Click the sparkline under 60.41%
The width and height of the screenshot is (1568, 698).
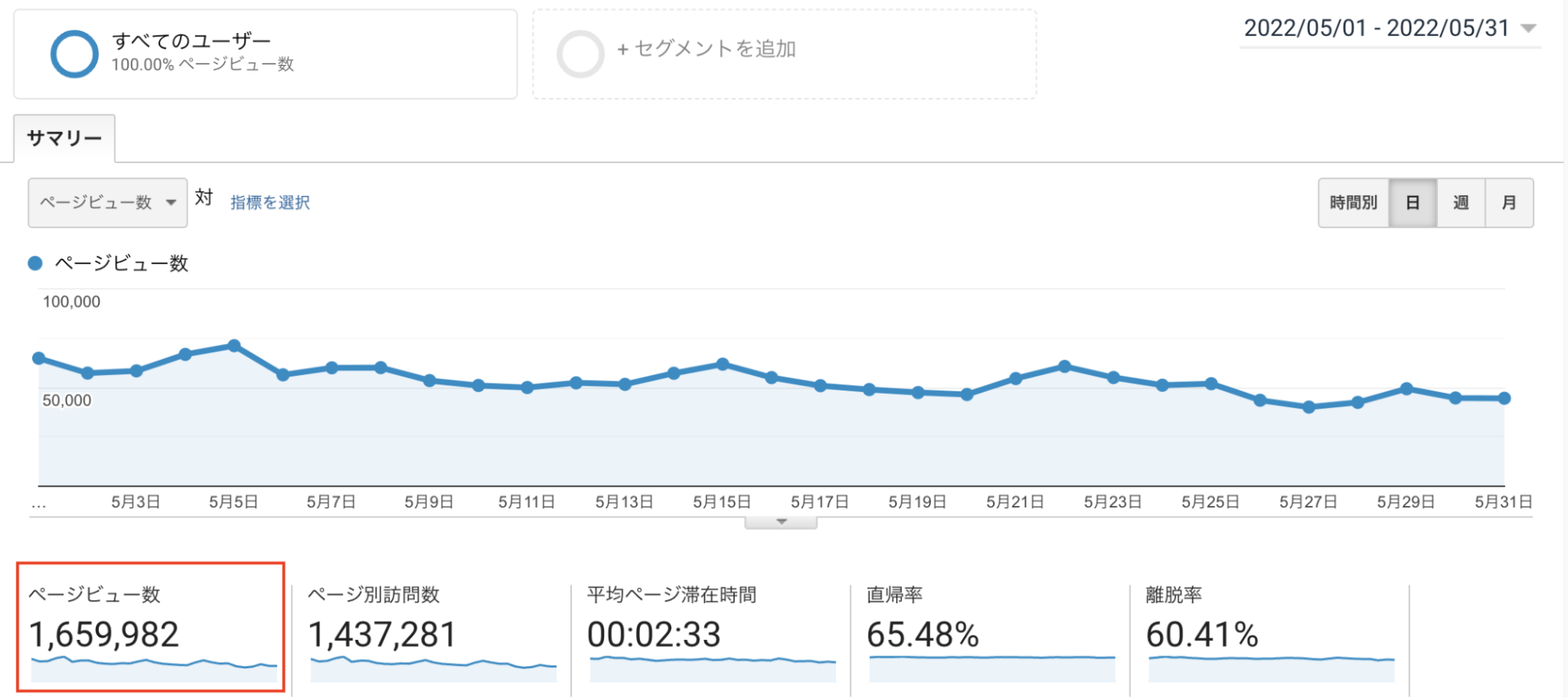[1271, 669]
